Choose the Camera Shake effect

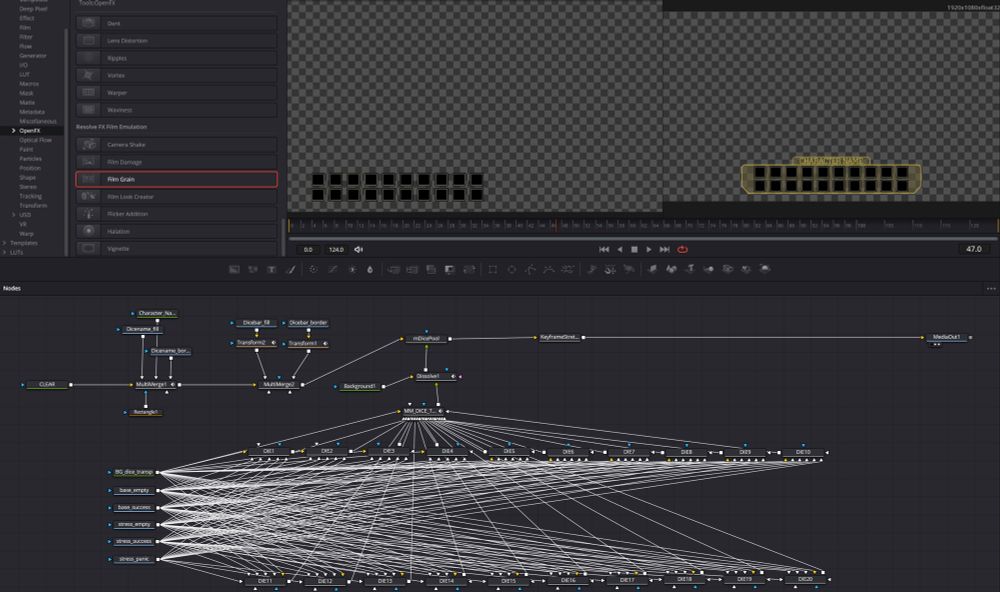click(176, 145)
